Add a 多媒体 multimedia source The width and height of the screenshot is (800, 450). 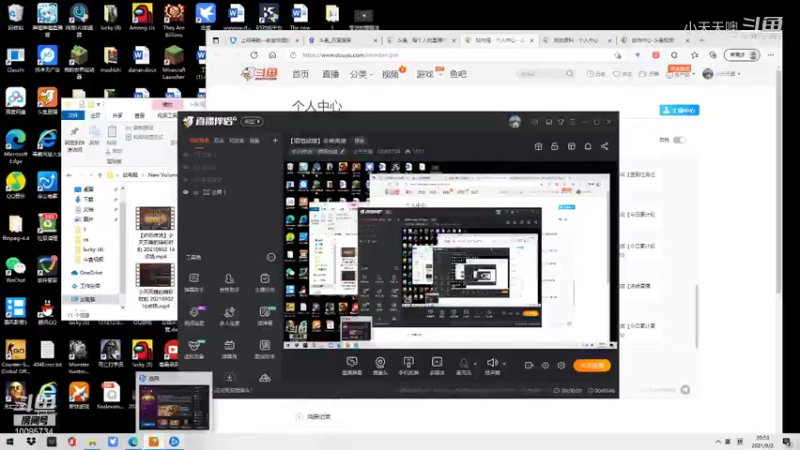[x=437, y=366]
